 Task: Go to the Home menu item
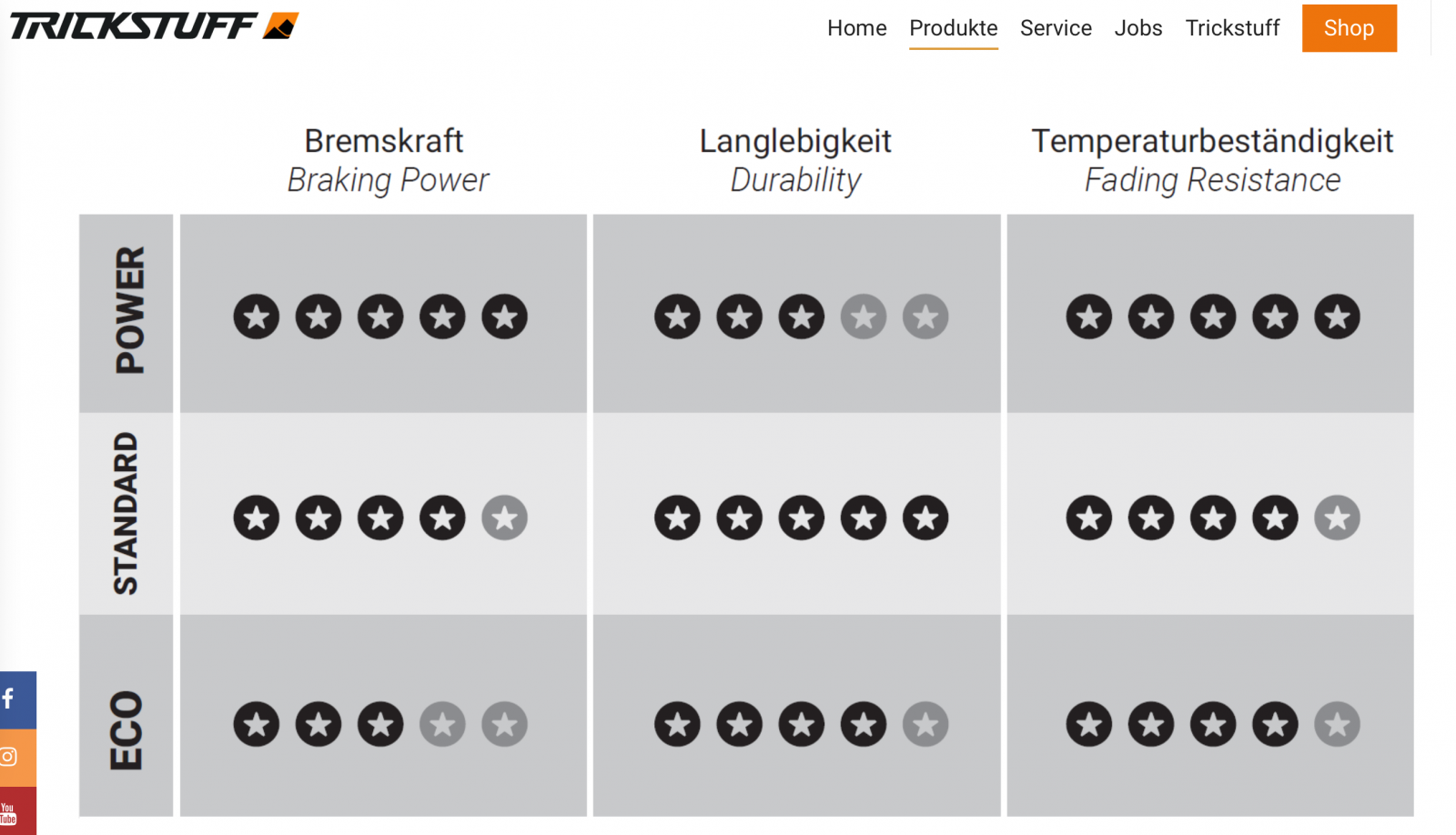click(x=856, y=28)
